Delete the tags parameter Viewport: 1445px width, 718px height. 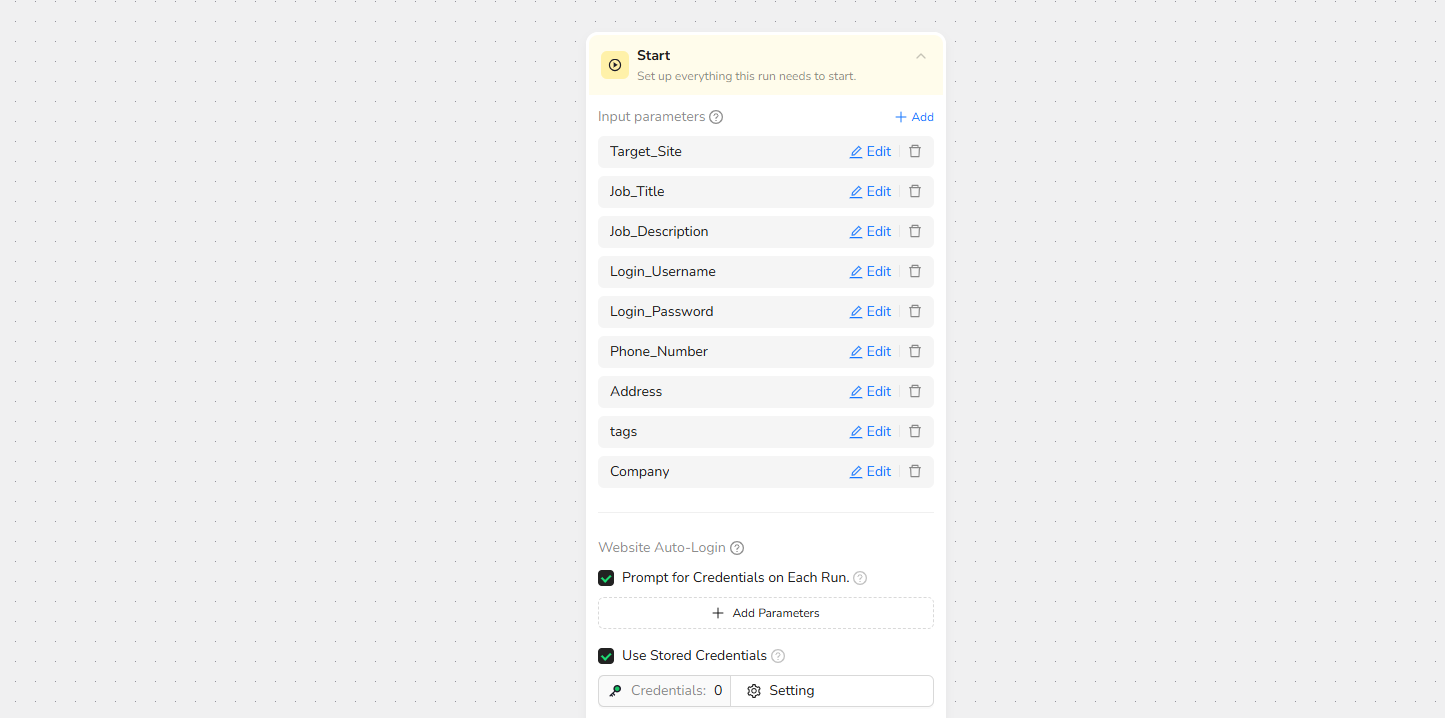tap(914, 432)
